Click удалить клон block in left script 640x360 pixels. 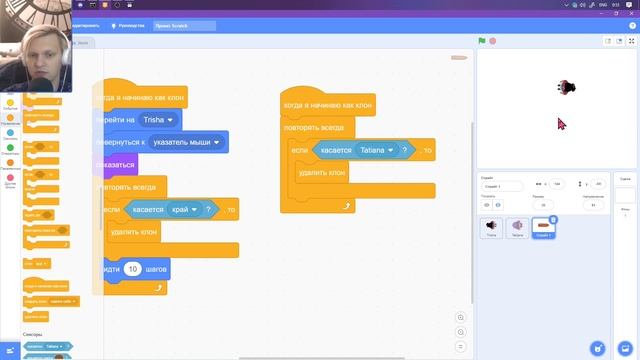click(134, 232)
